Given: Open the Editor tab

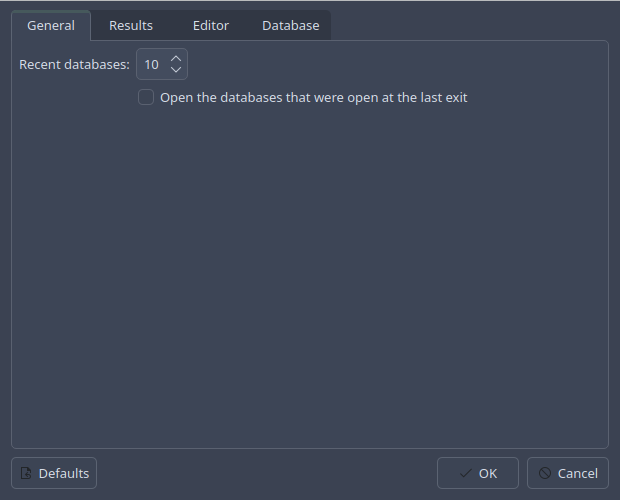Looking at the screenshot, I should coord(211,26).
